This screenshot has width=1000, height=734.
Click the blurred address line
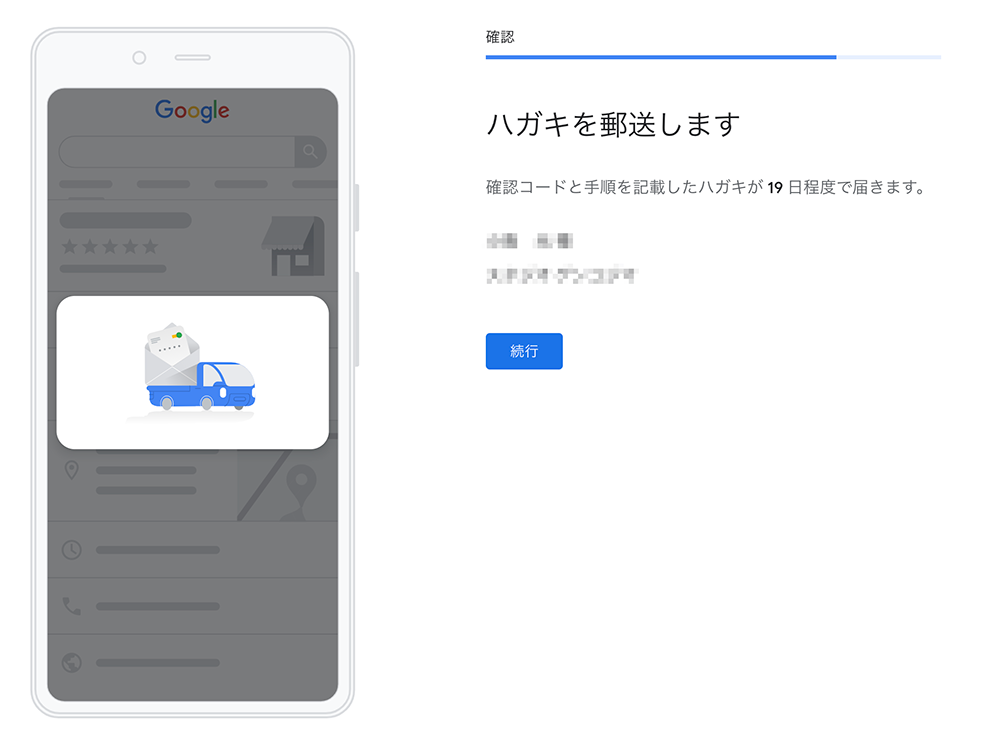[561, 275]
